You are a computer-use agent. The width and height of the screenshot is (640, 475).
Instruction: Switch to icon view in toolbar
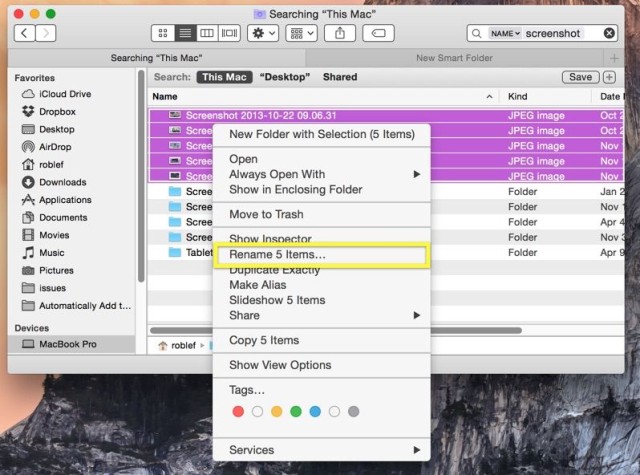click(x=162, y=33)
